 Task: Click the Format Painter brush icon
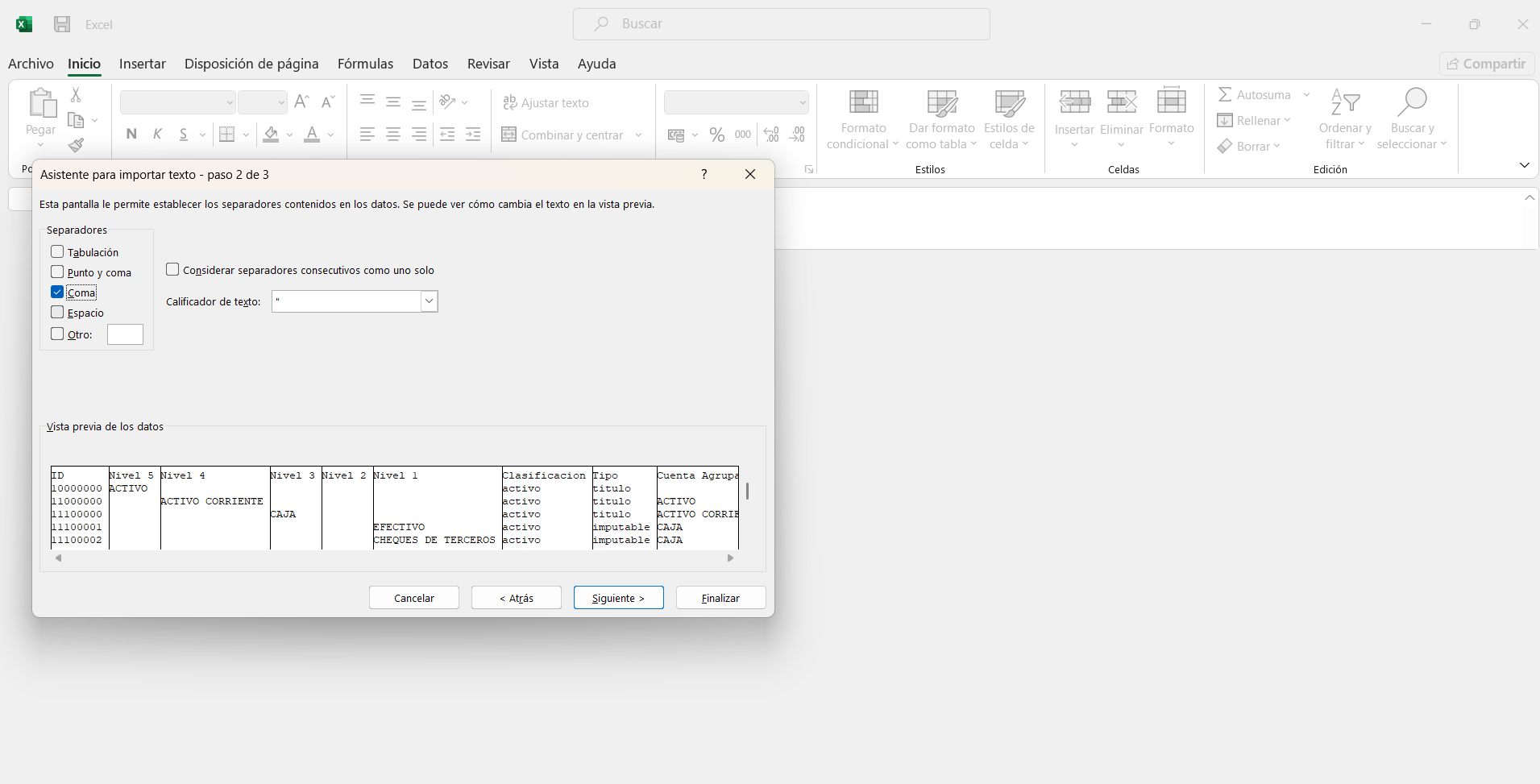tap(76, 145)
